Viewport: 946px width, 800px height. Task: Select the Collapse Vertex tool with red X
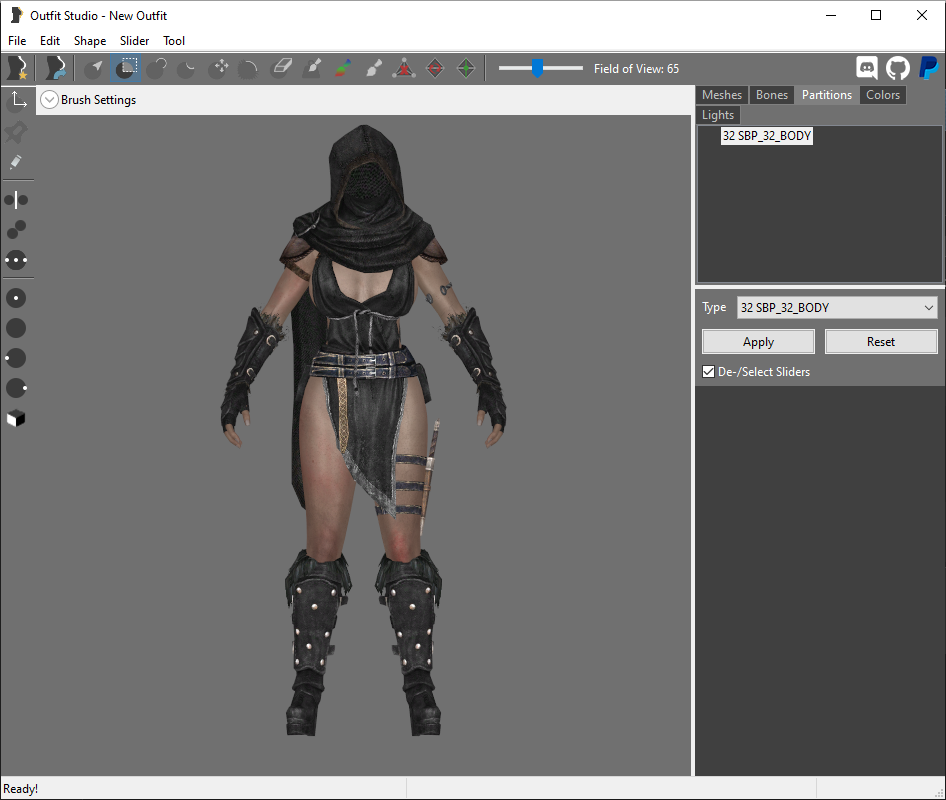(404, 68)
